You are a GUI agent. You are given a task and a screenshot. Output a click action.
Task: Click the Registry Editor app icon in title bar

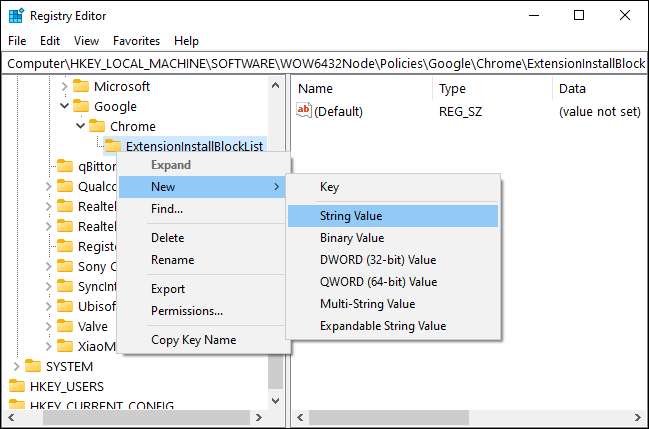tap(16, 16)
